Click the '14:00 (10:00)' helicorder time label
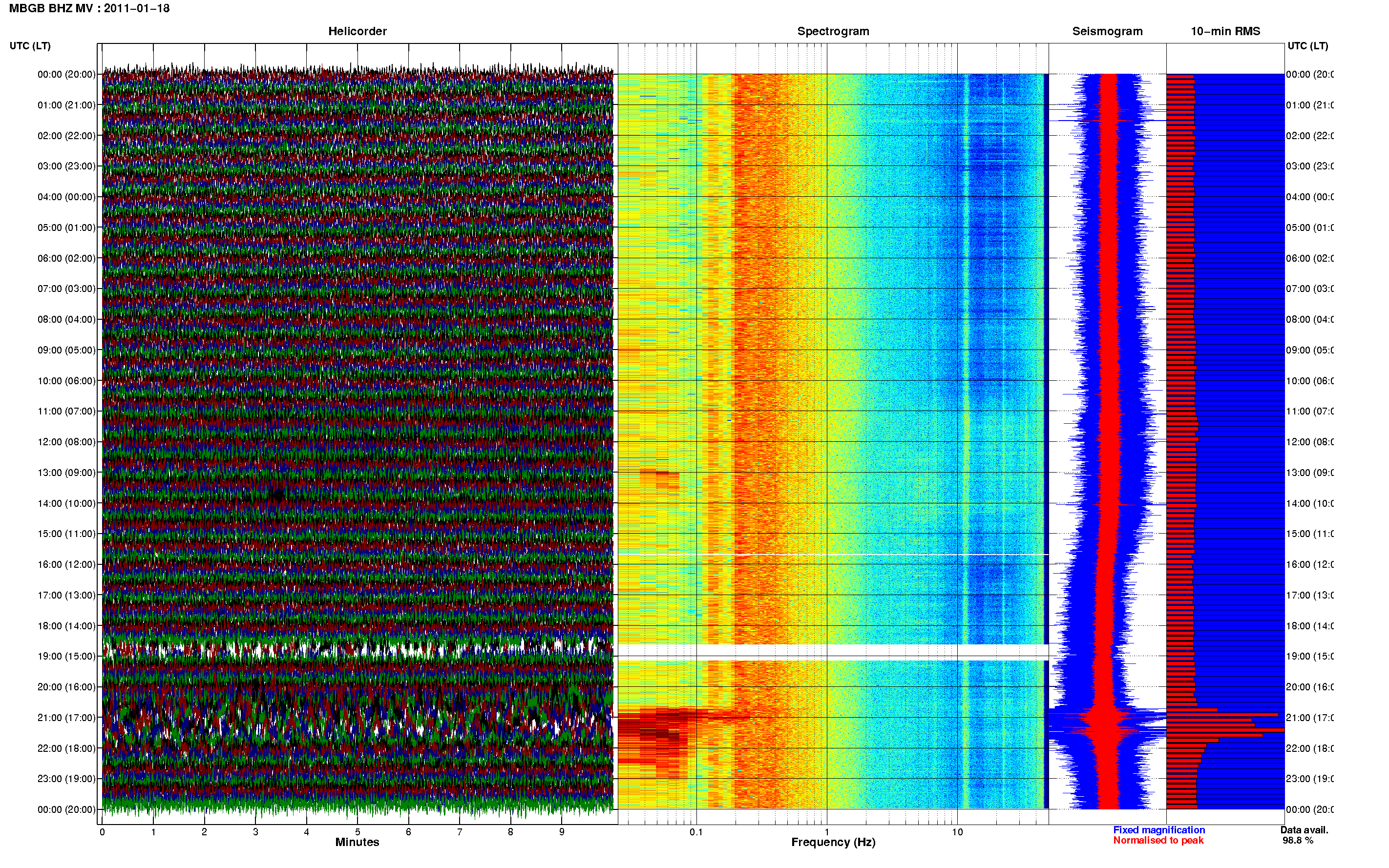Viewport: 1389px width, 868px height. click(x=66, y=503)
